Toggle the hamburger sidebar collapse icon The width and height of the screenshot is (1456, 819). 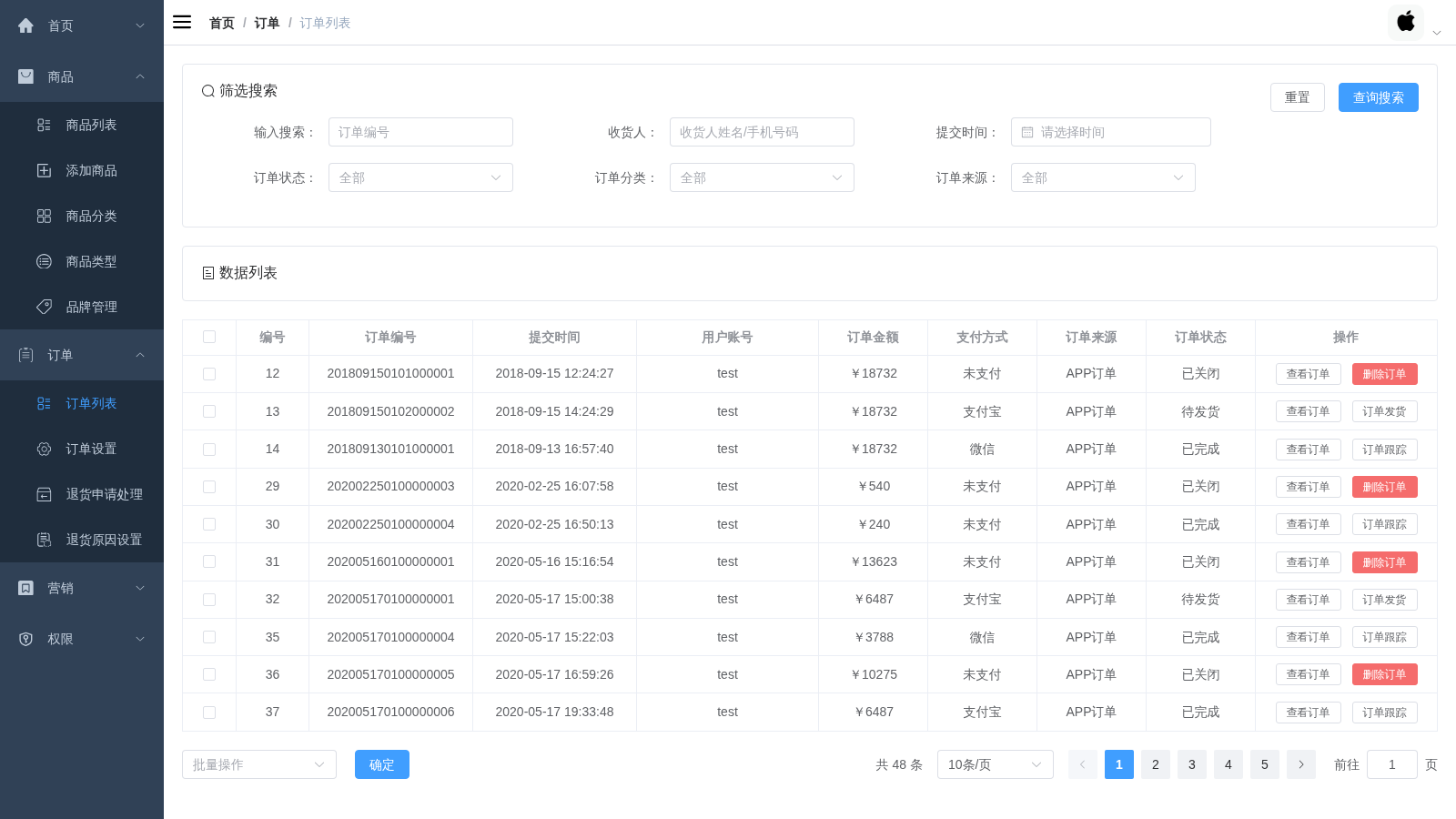pyautogui.click(x=182, y=22)
